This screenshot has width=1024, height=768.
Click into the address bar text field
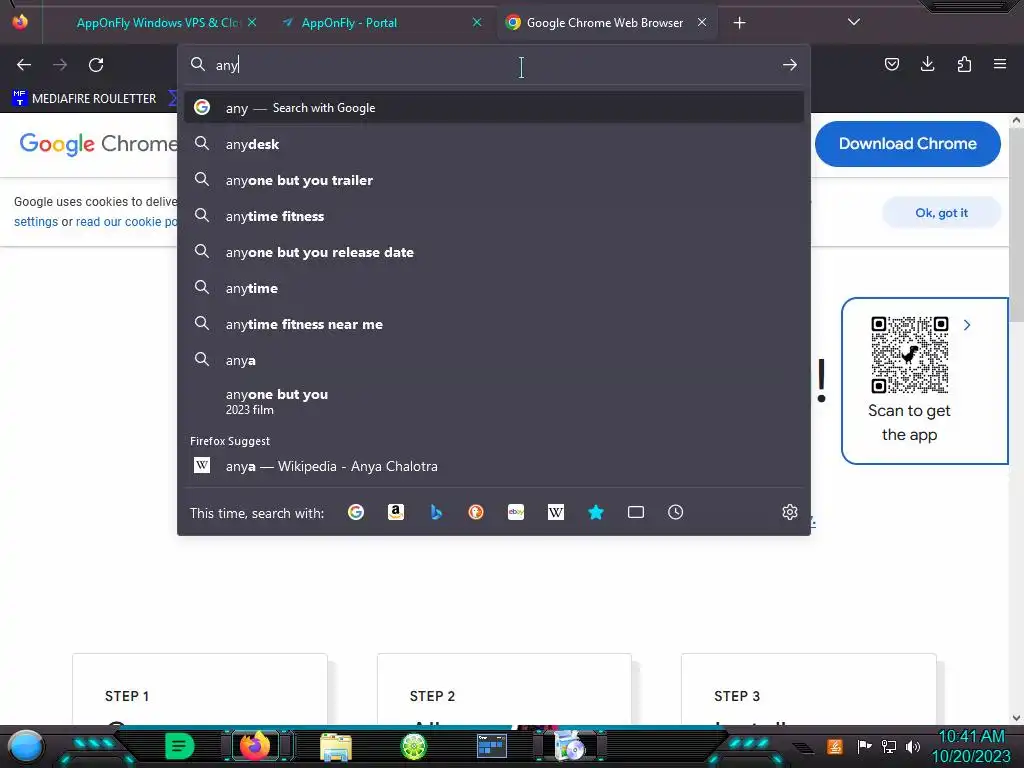point(494,65)
